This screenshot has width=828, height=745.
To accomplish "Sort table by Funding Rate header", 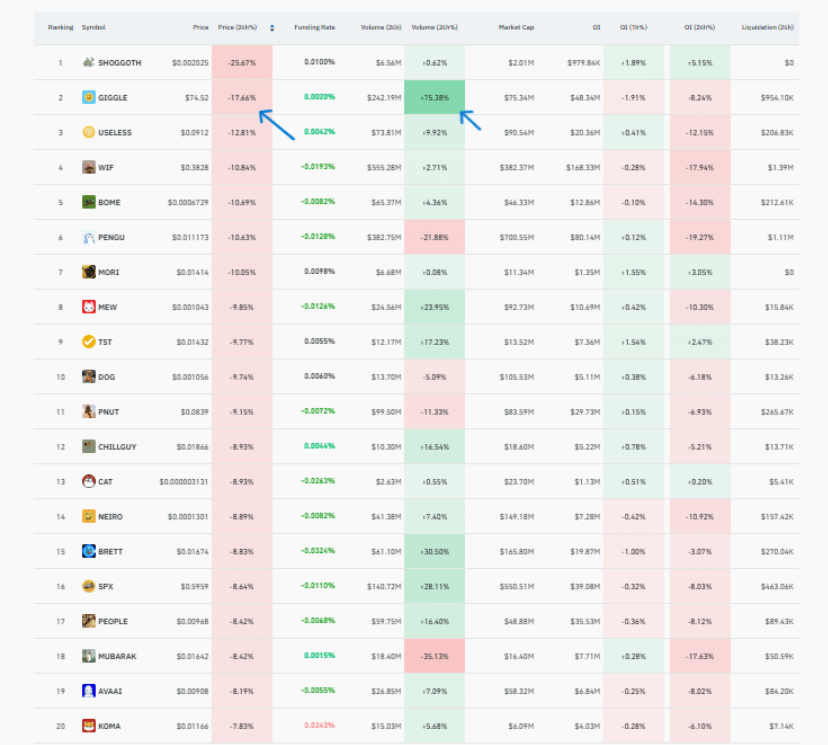I will coord(314,27).
